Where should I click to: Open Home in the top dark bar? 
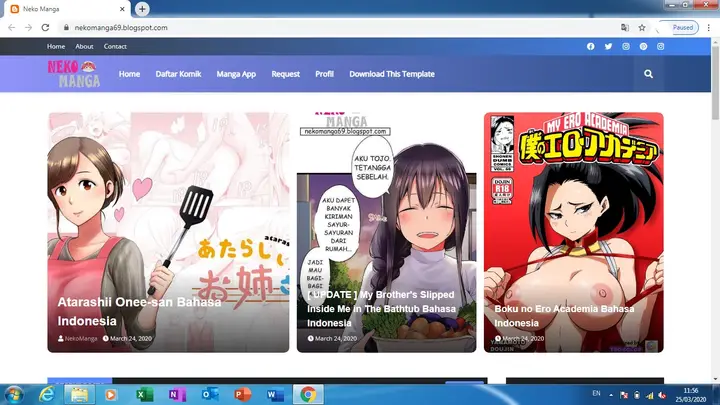[x=56, y=46]
